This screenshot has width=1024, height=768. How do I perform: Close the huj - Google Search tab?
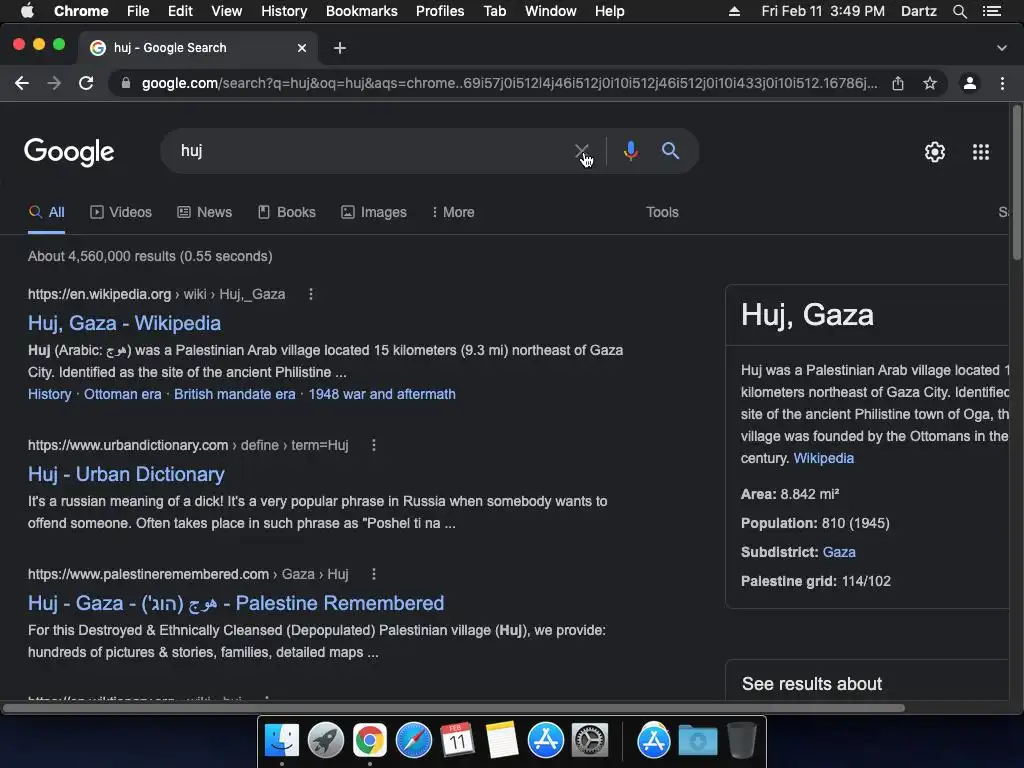pyautogui.click(x=302, y=48)
